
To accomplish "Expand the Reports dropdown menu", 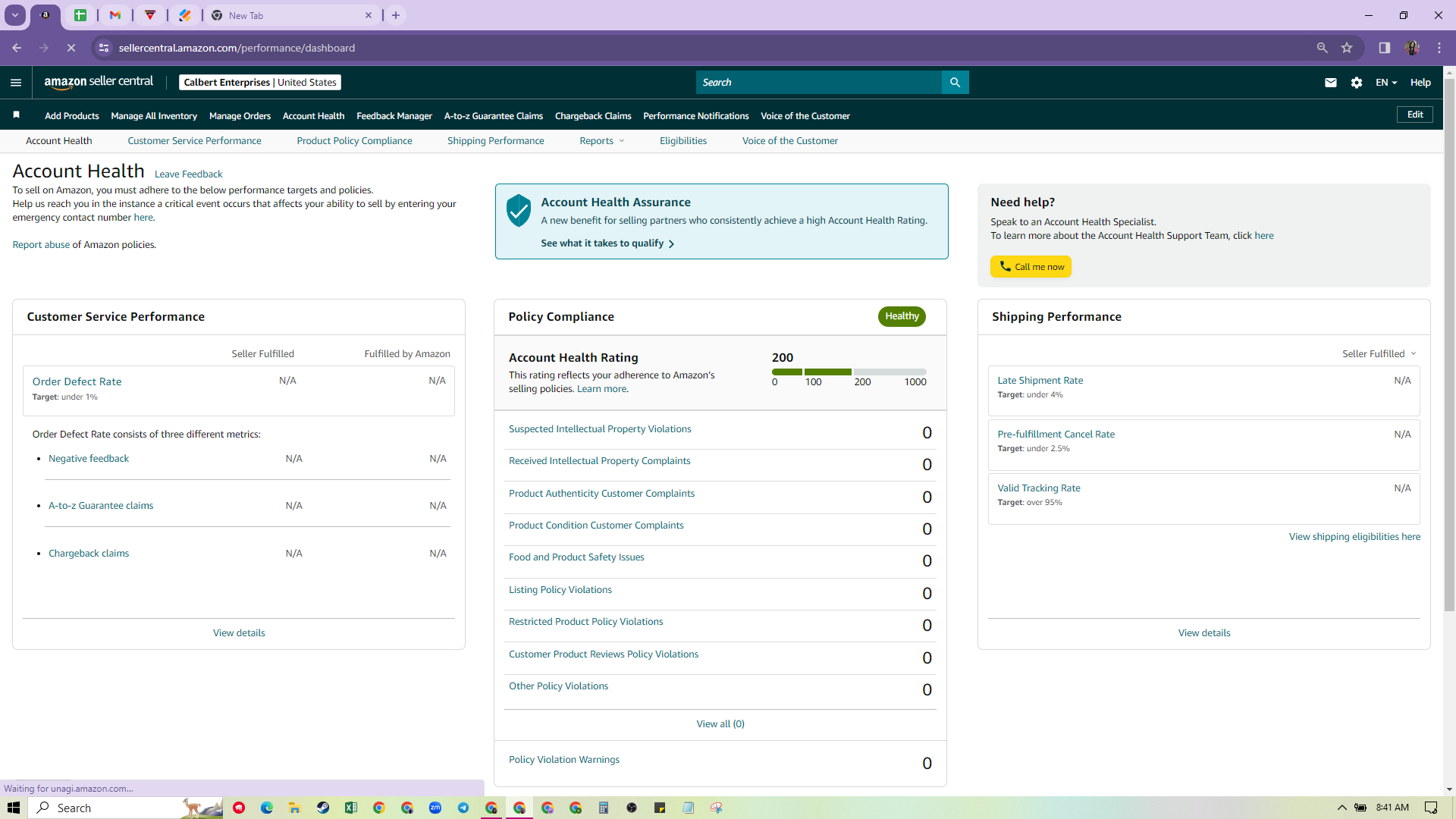I will [x=602, y=141].
